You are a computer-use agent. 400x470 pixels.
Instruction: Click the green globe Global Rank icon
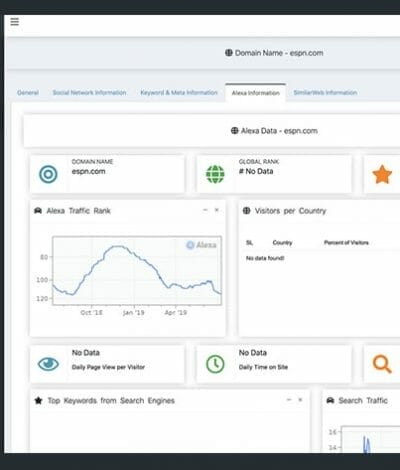tap(215, 174)
